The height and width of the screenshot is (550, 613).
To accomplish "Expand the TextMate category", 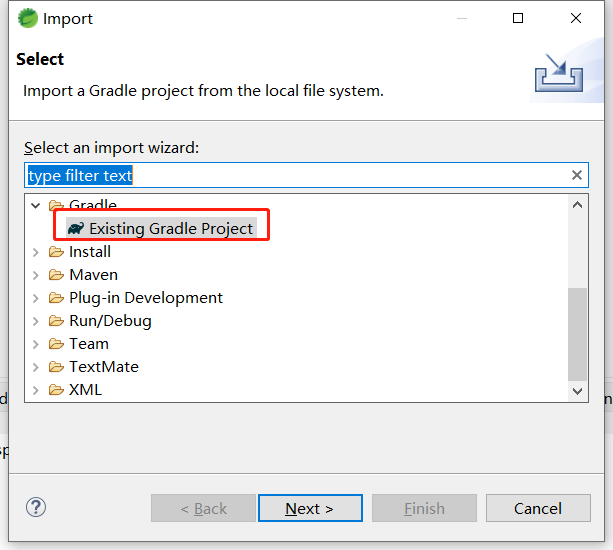I will tap(36, 367).
